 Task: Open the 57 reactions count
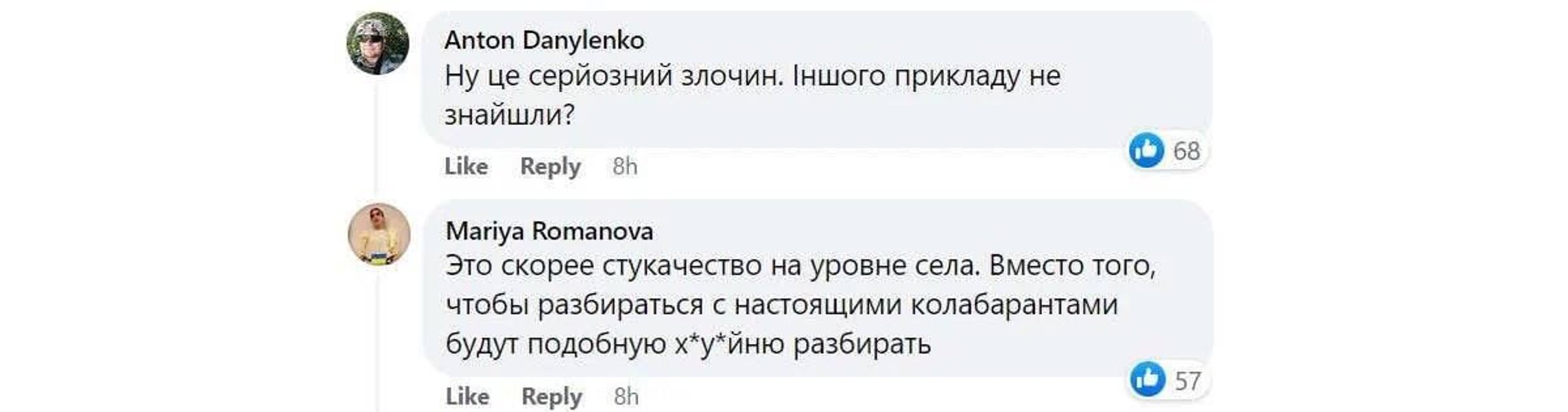(1188, 380)
